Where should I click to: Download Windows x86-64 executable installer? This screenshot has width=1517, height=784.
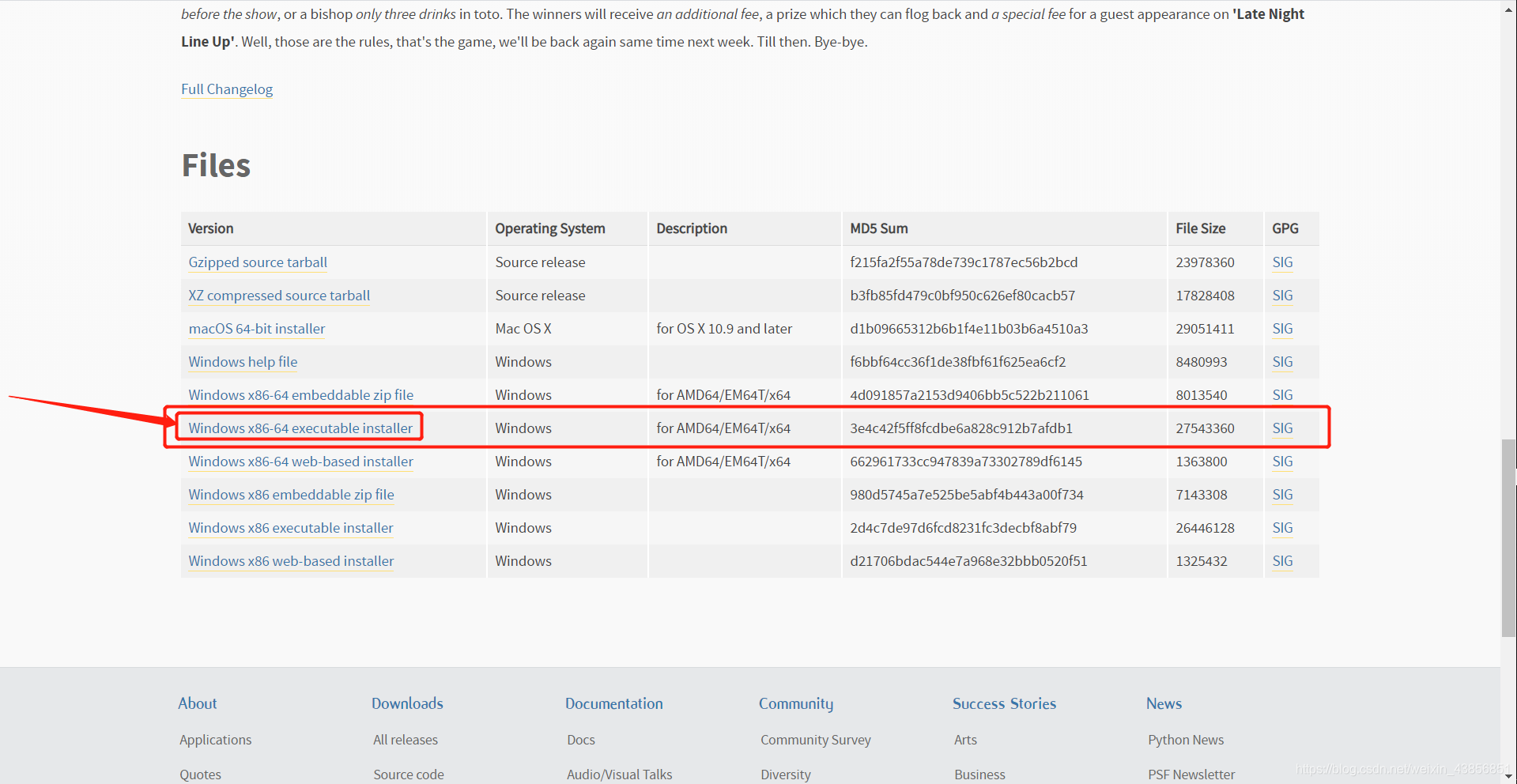pos(300,428)
